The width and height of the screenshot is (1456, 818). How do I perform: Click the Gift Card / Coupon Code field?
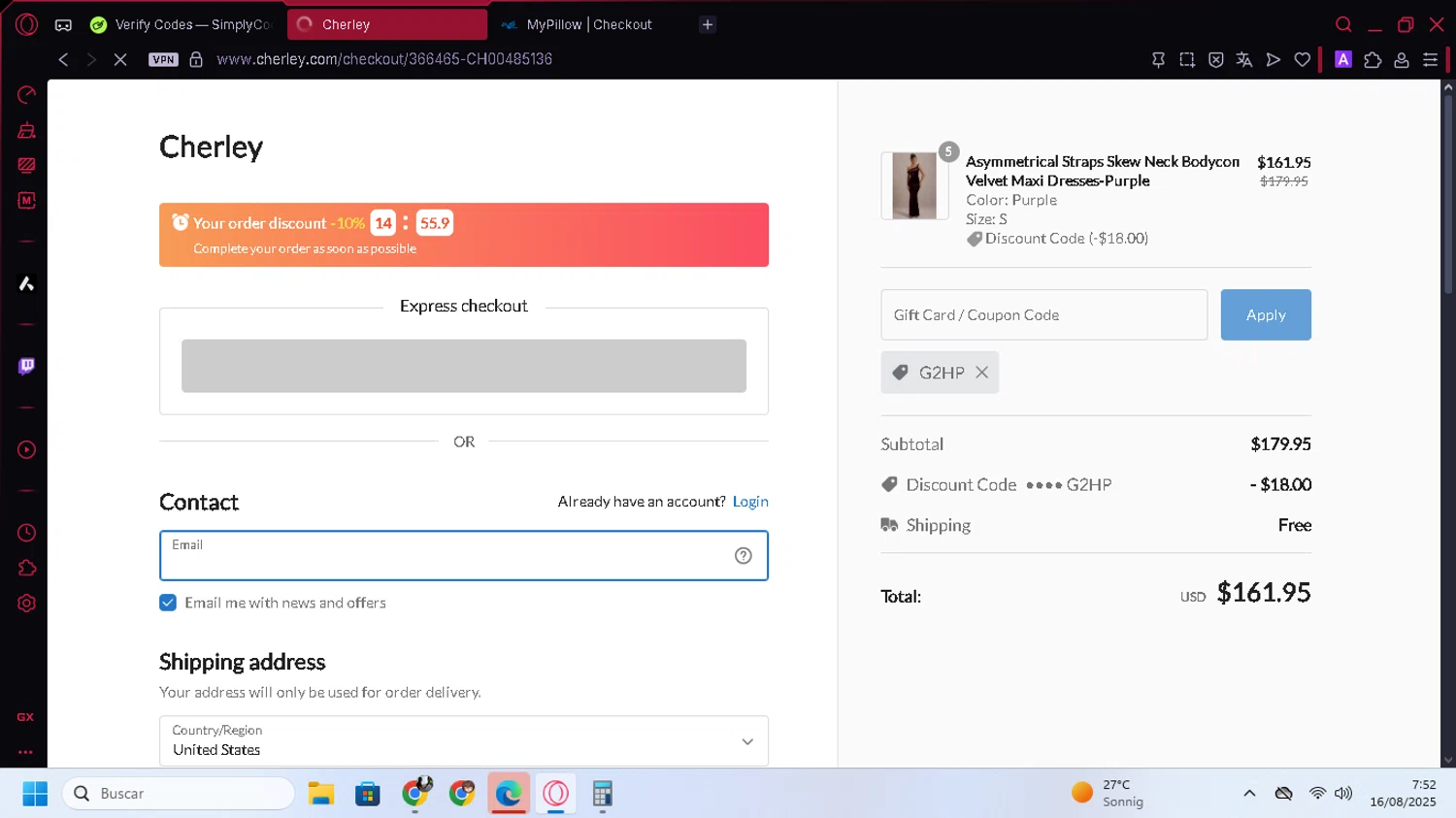tap(1044, 314)
